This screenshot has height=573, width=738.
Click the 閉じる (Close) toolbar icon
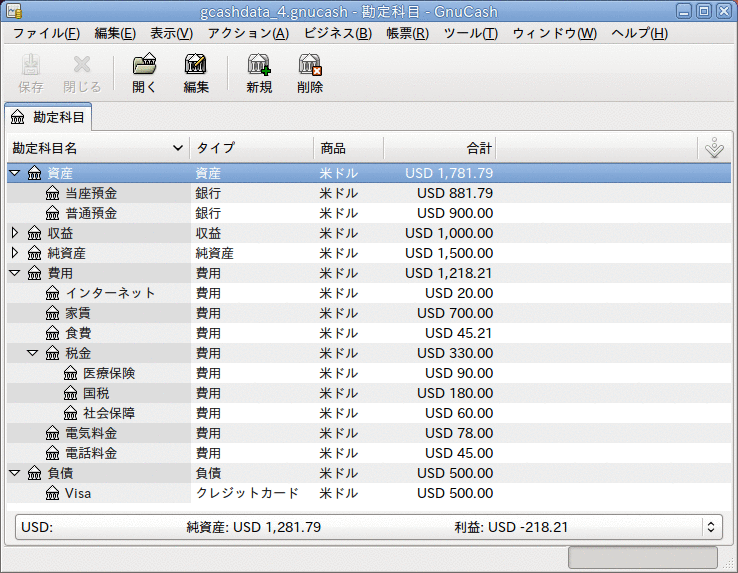[x=82, y=65]
